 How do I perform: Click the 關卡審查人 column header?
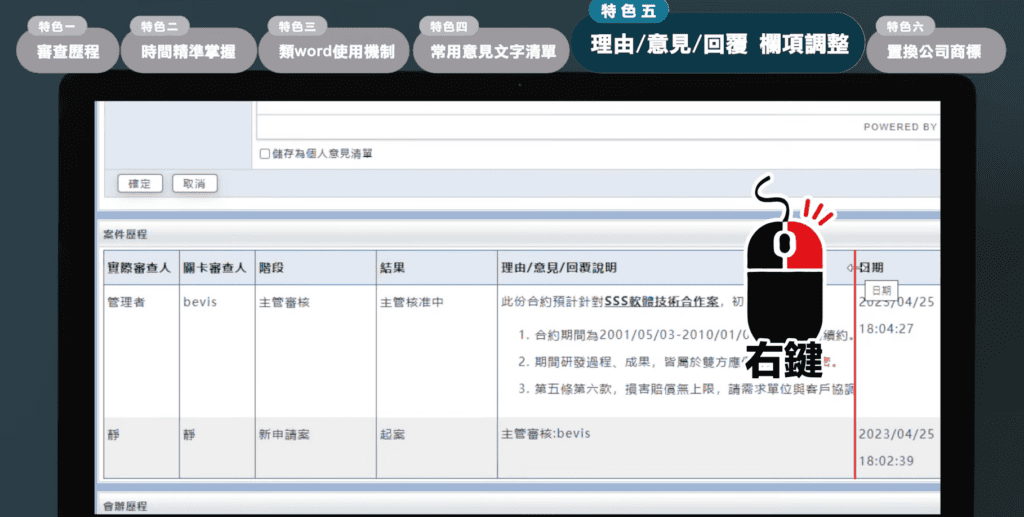point(214,268)
